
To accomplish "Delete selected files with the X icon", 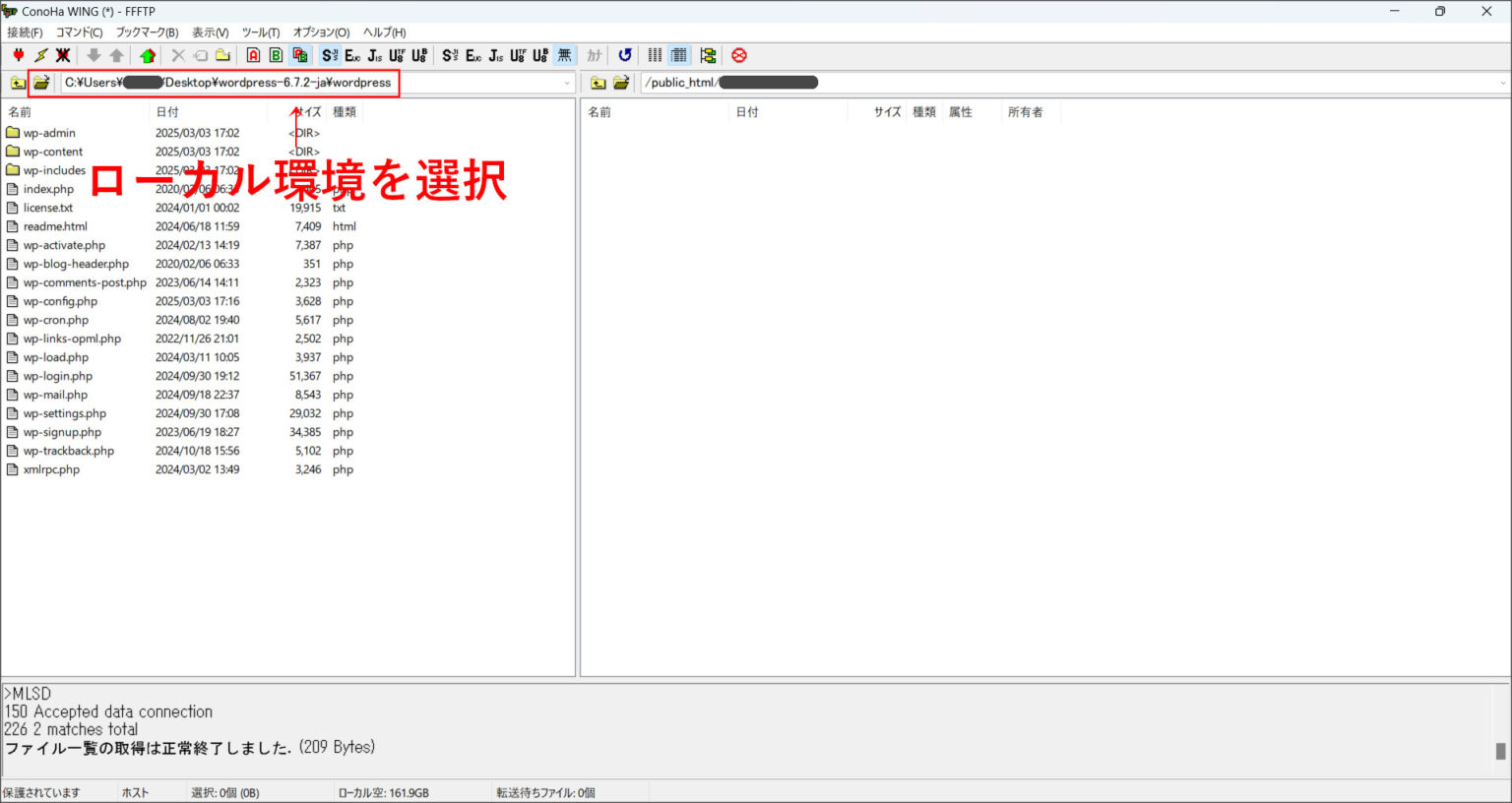I will click(x=176, y=55).
